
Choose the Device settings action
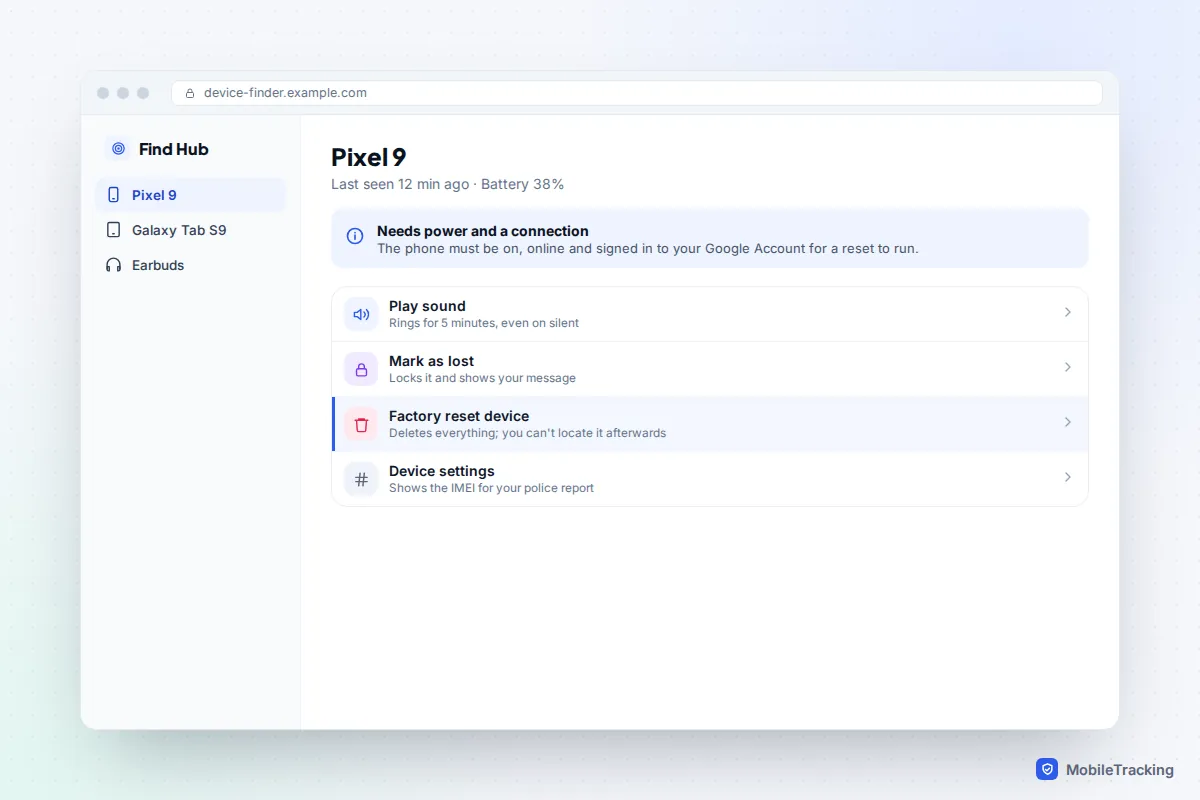point(710,479)
